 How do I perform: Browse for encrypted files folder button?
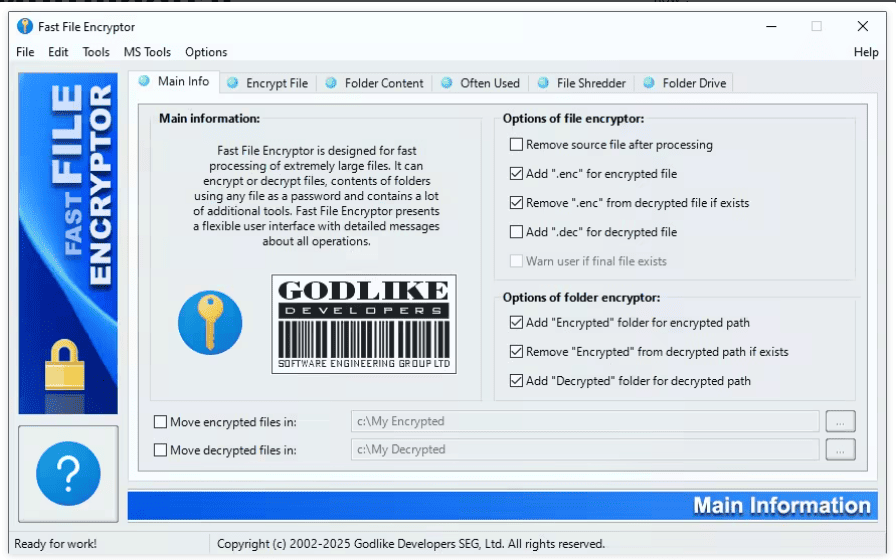coord(840,421)
